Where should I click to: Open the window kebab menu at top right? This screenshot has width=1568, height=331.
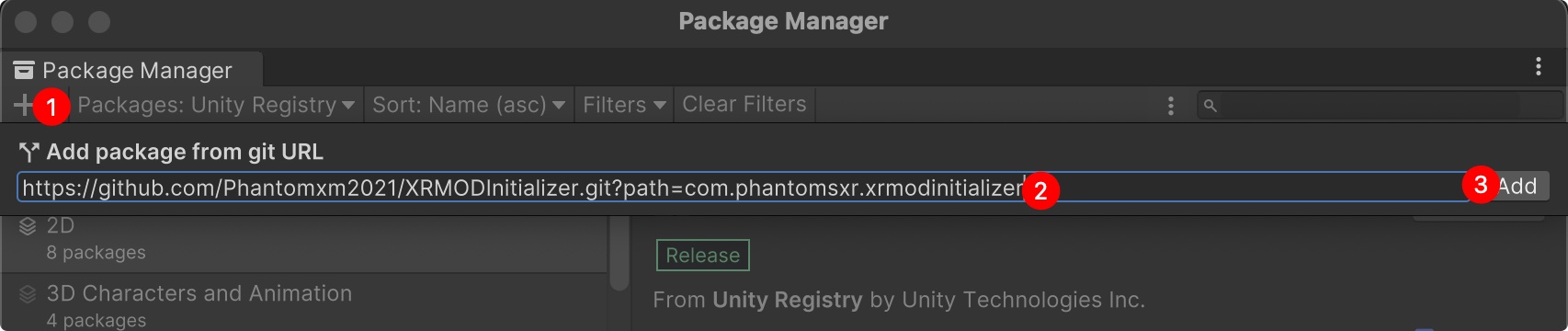(x=1538, y=66)
